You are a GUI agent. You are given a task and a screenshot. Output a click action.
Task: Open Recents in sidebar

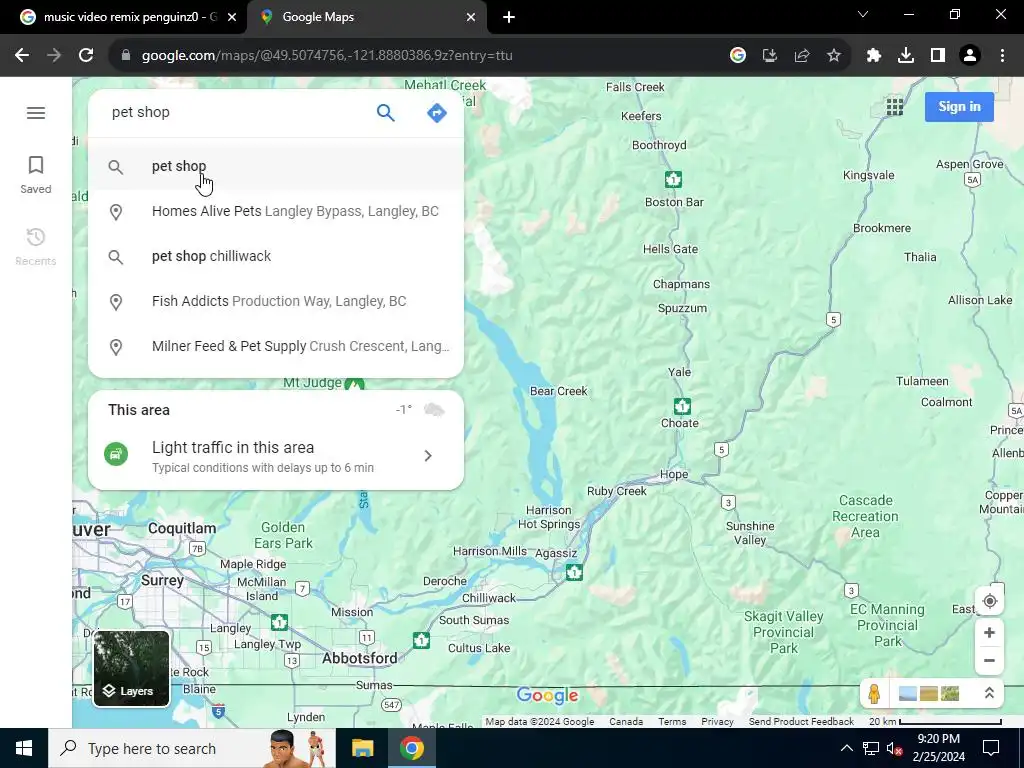[35, 246]
